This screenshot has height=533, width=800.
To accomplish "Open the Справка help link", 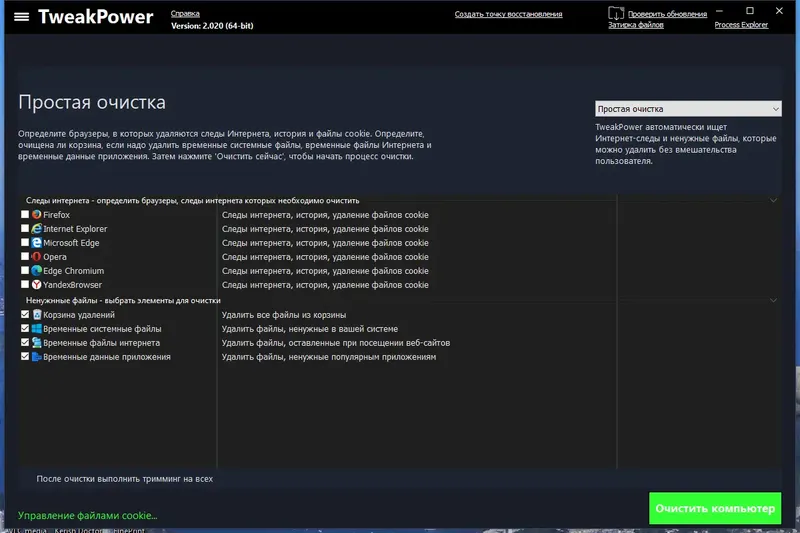I will (x=185, y=14).
